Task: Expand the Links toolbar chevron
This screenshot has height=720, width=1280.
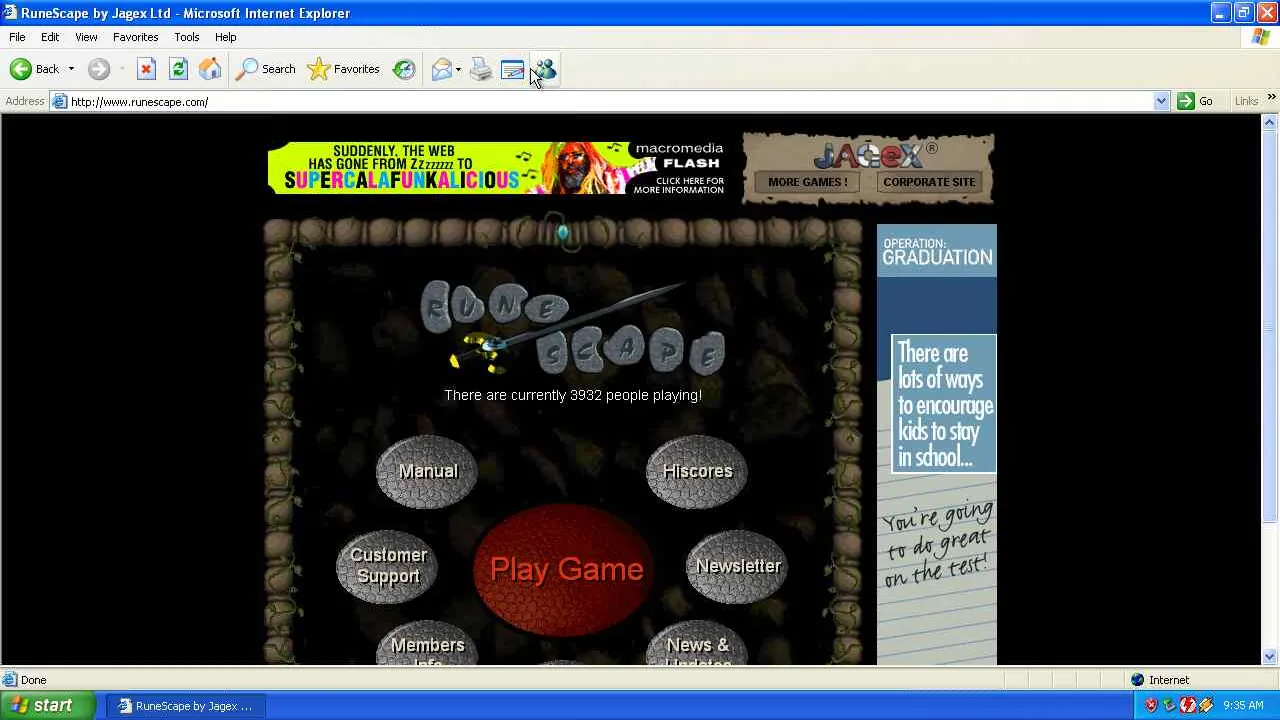Action: (1272, 98)
